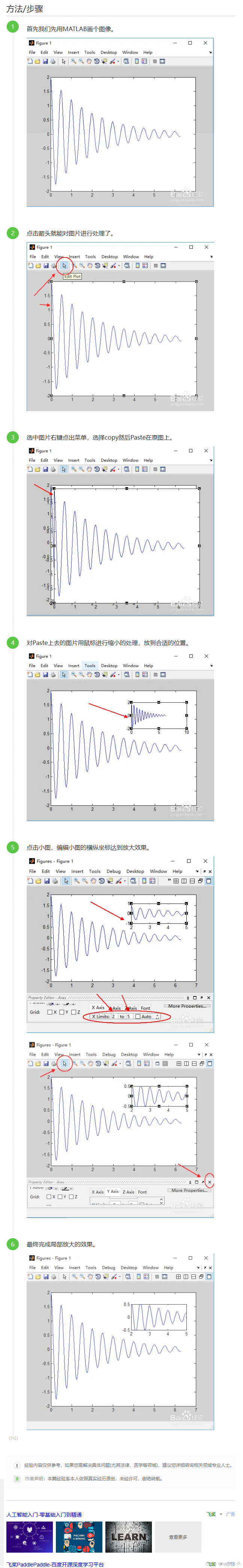Screen dimensions: 243x1568
Task: Select Data Cursor tool in step 6 toolbar
Action: coord(106,1276)
